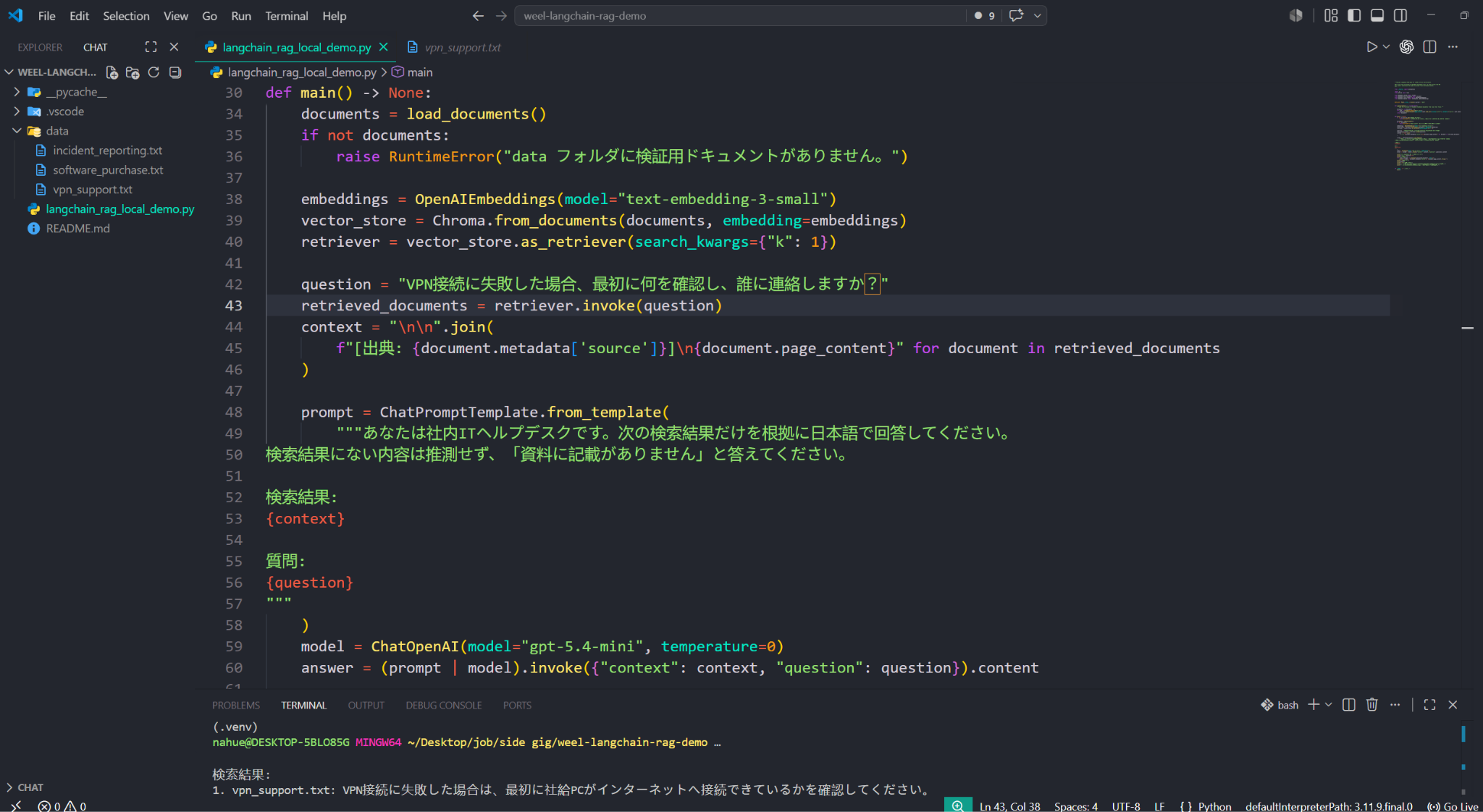Split the editor to the right
This screenshot has width=1483, height=812.
[x=1429, y=47]
